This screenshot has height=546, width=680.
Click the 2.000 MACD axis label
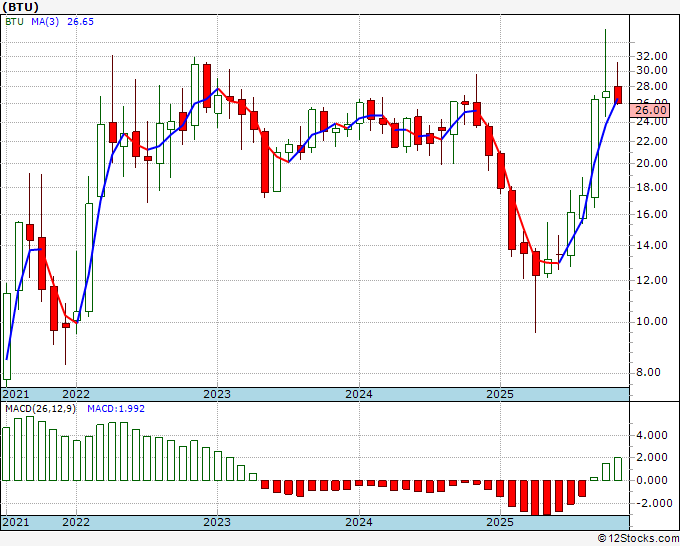[x=652, y=458]
